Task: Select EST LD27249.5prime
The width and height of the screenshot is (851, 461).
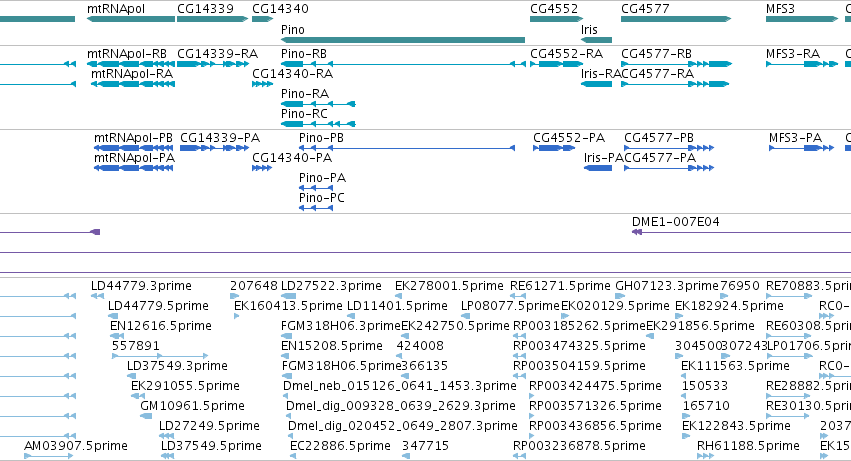Action: tap(167, 436)
